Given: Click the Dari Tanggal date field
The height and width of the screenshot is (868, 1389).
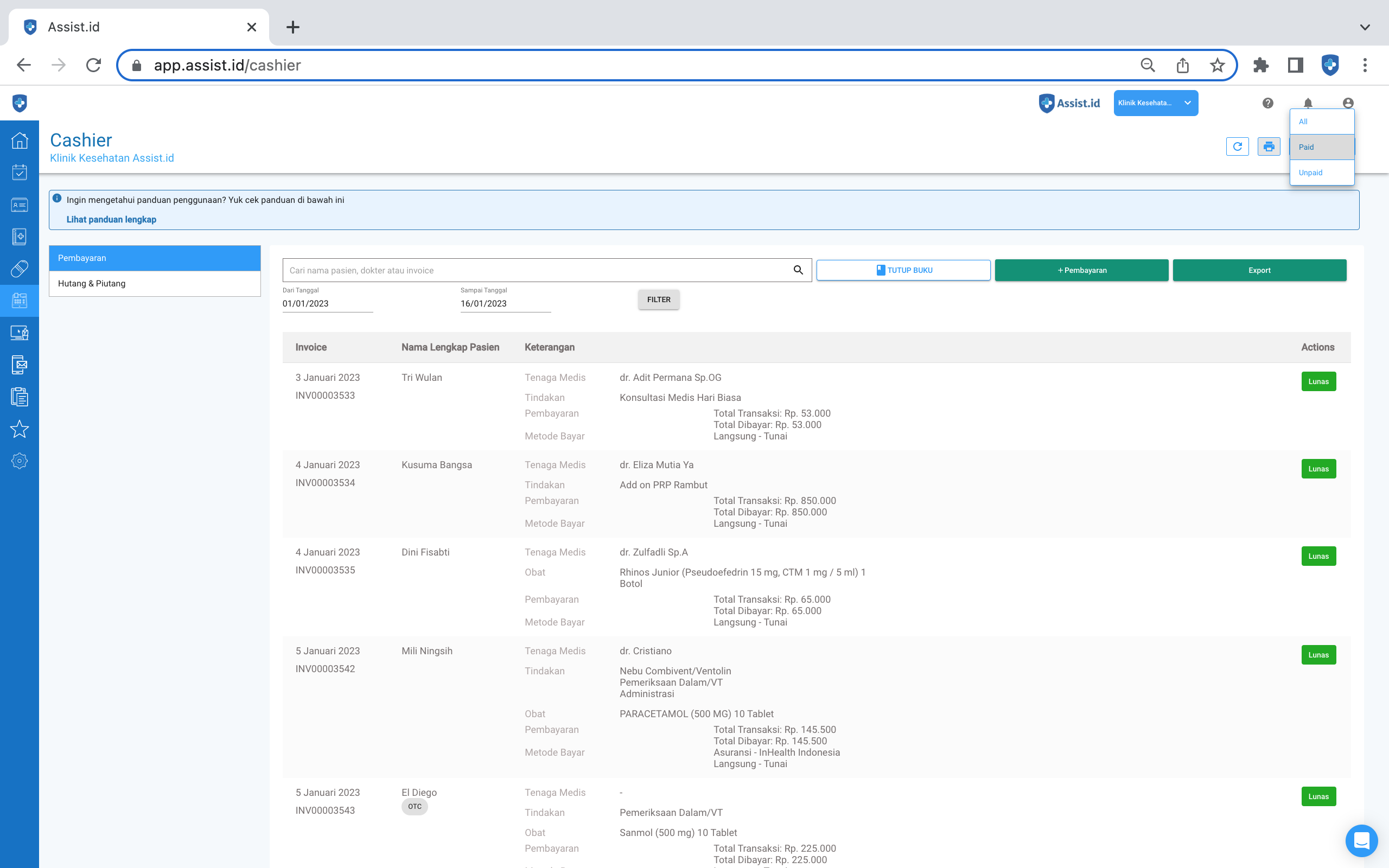Looking at the screenshot, I should click(327, 304).
